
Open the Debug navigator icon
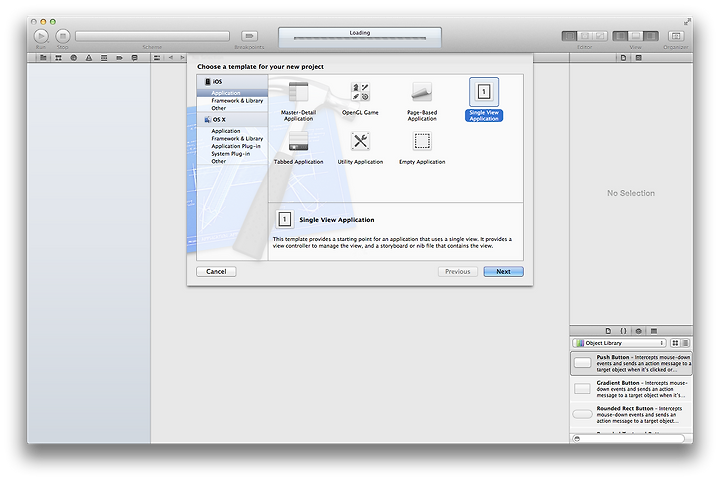point(104,58)
